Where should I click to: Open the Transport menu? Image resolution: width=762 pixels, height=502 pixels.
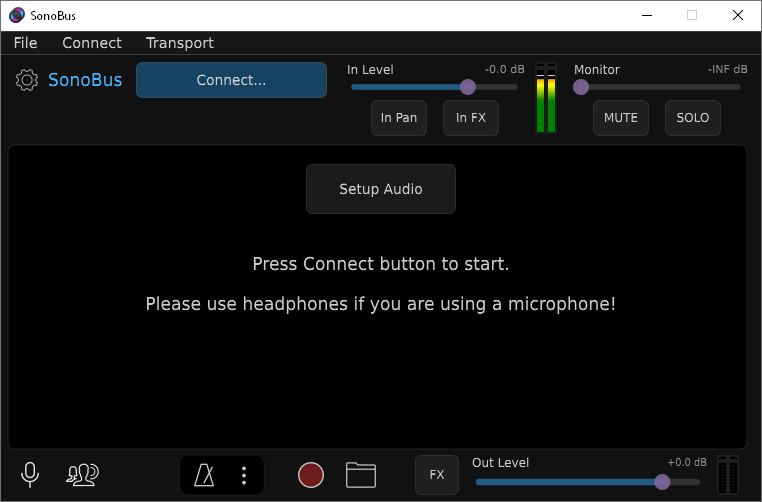click(x=180, y=43)
